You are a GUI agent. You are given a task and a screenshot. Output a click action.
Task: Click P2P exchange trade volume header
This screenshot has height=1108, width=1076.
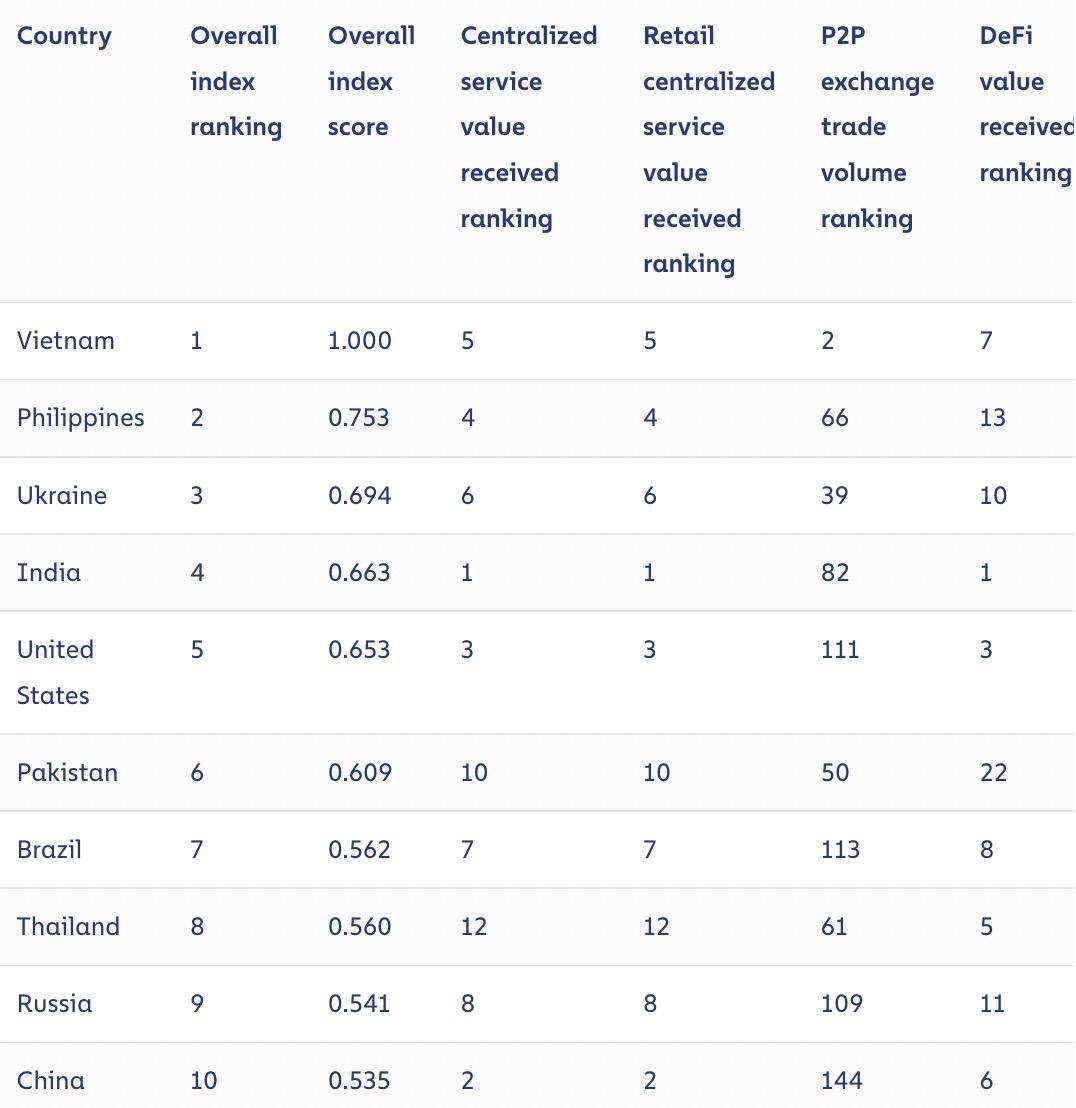point(876,127)
